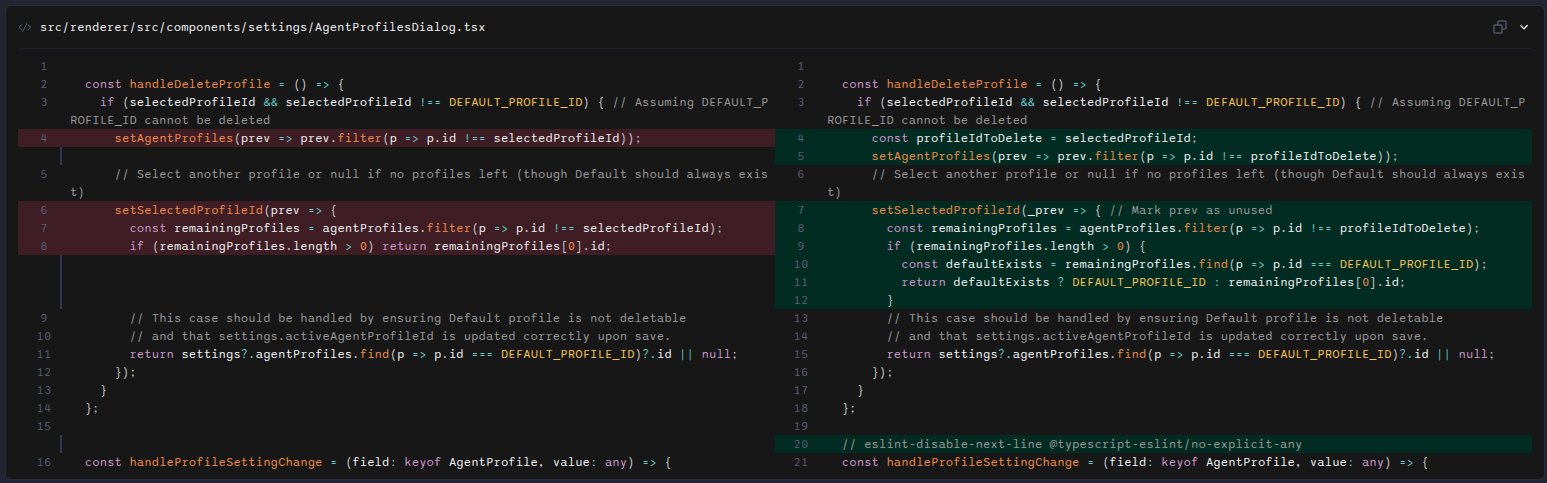Click new-side line 14 'settings.activeAgentProfileId' comment
Image resolution: width=1547 pixels, height=483 pixels.
pyautogui.click(x=1153, y=336)
